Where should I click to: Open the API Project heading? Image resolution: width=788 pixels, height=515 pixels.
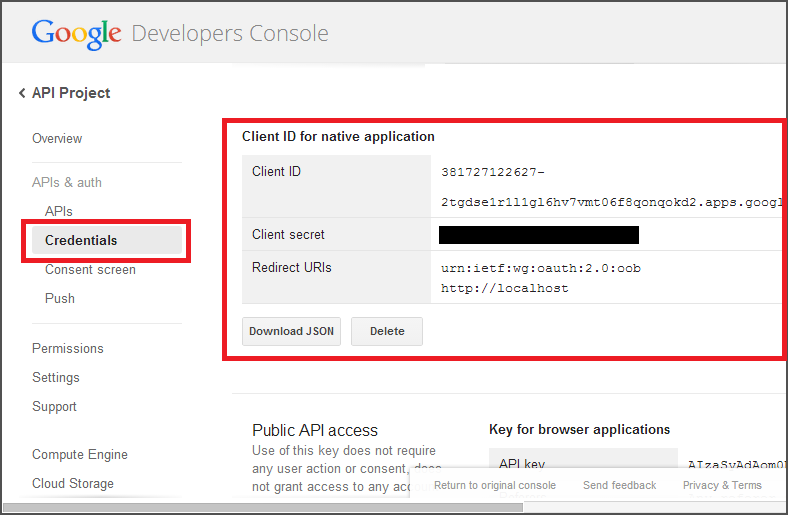click(71, 93)
